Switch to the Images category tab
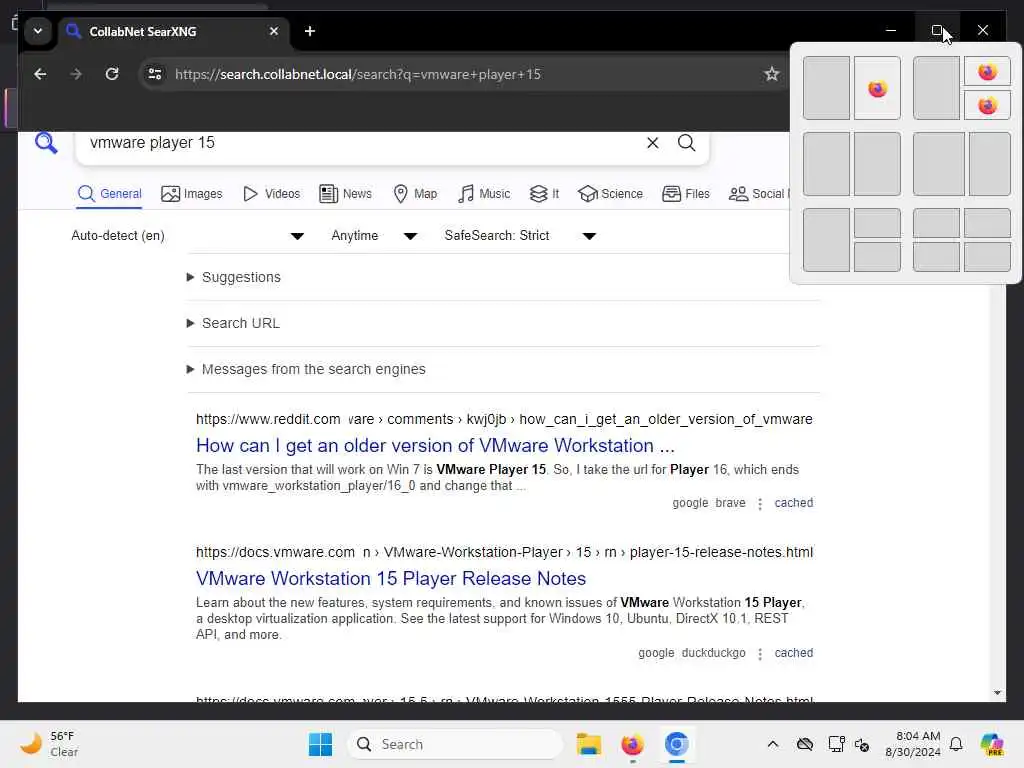Screen dimensions: 1024x768 [192, 194]
